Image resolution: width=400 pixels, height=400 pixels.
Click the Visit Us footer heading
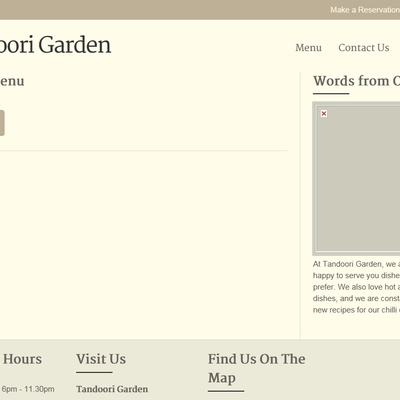(101, 359)
